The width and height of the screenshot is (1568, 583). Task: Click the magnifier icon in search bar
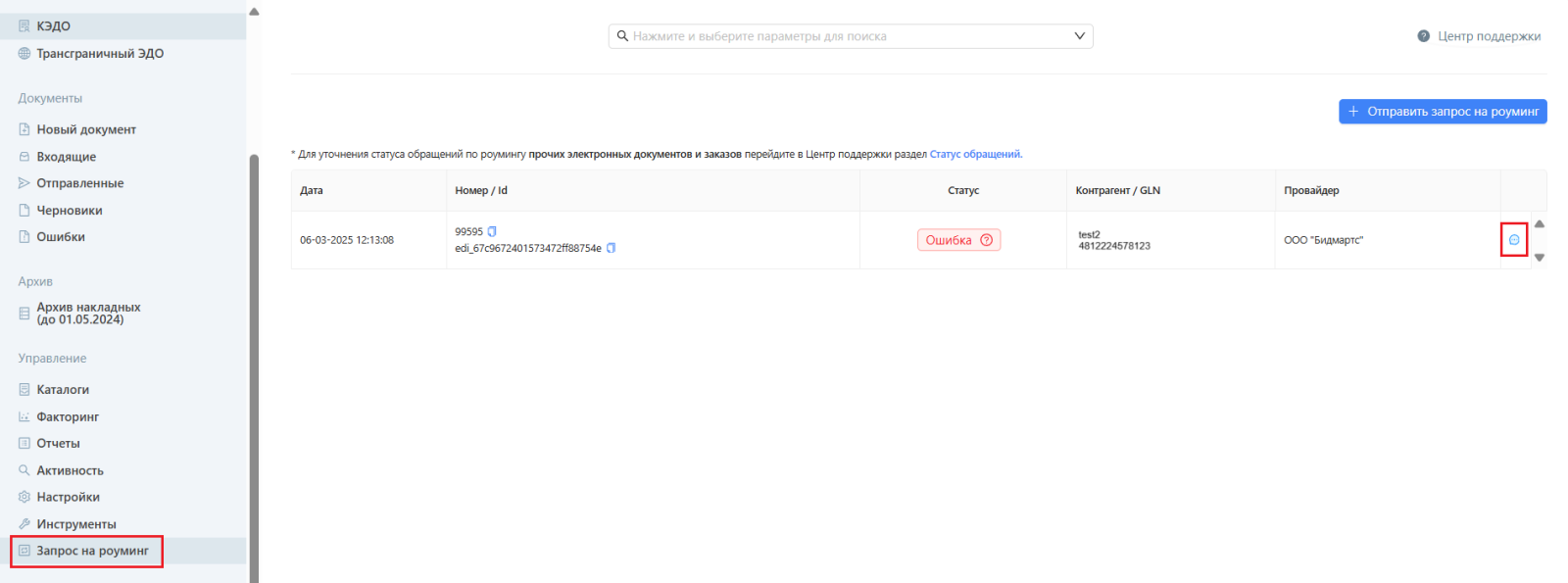click(622, 36)
